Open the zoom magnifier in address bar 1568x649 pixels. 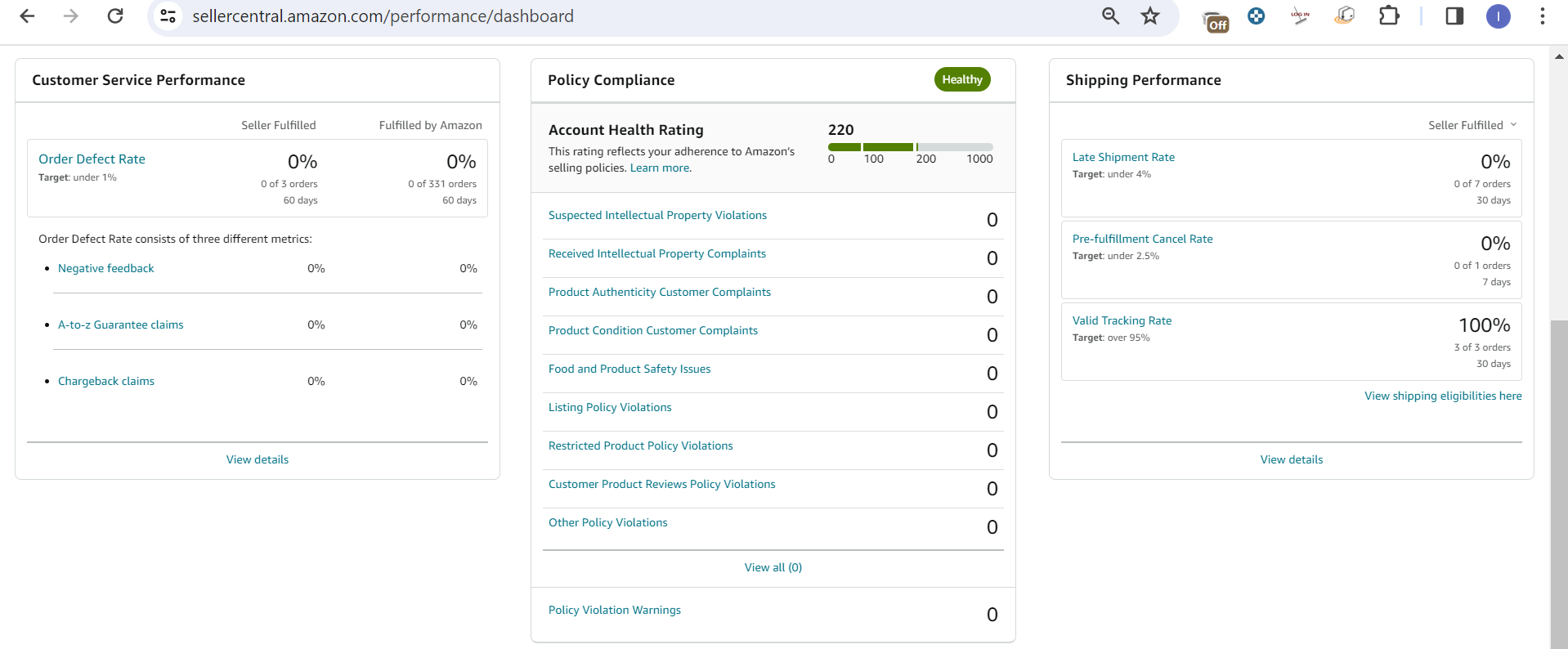pyautogui.click(x=1110, y=16)
